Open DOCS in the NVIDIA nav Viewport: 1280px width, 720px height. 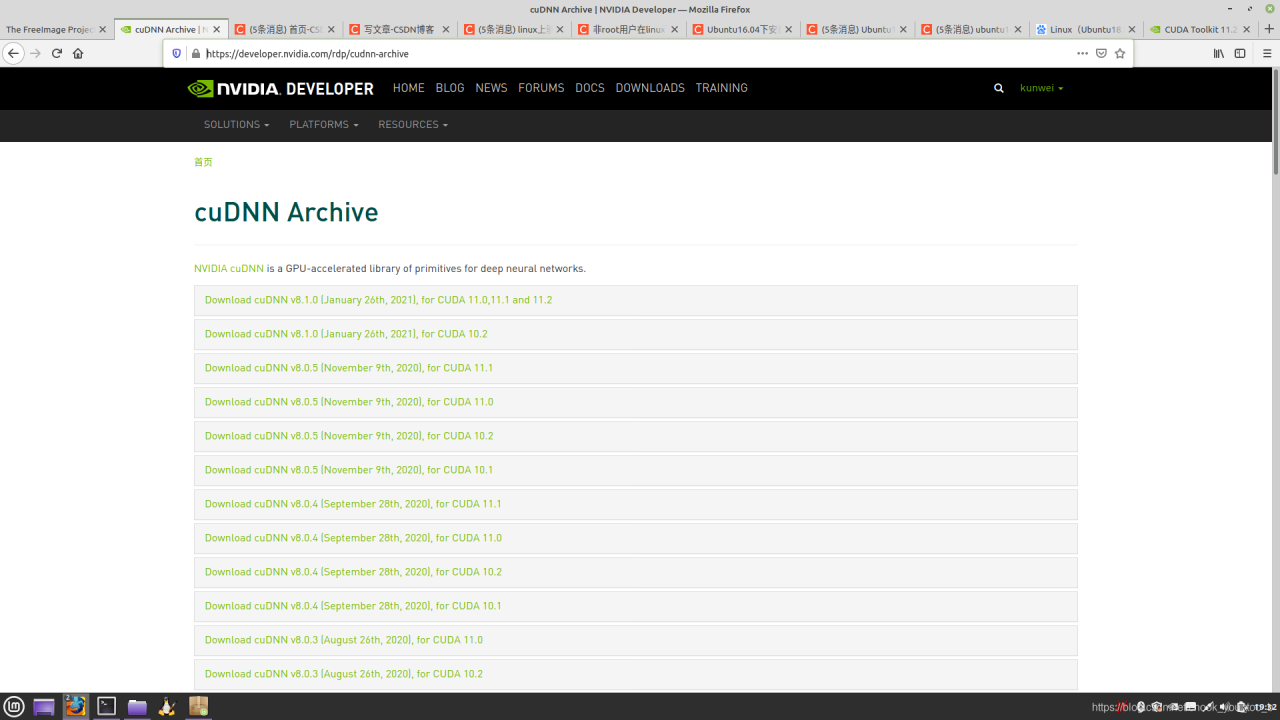coord(590,88)
